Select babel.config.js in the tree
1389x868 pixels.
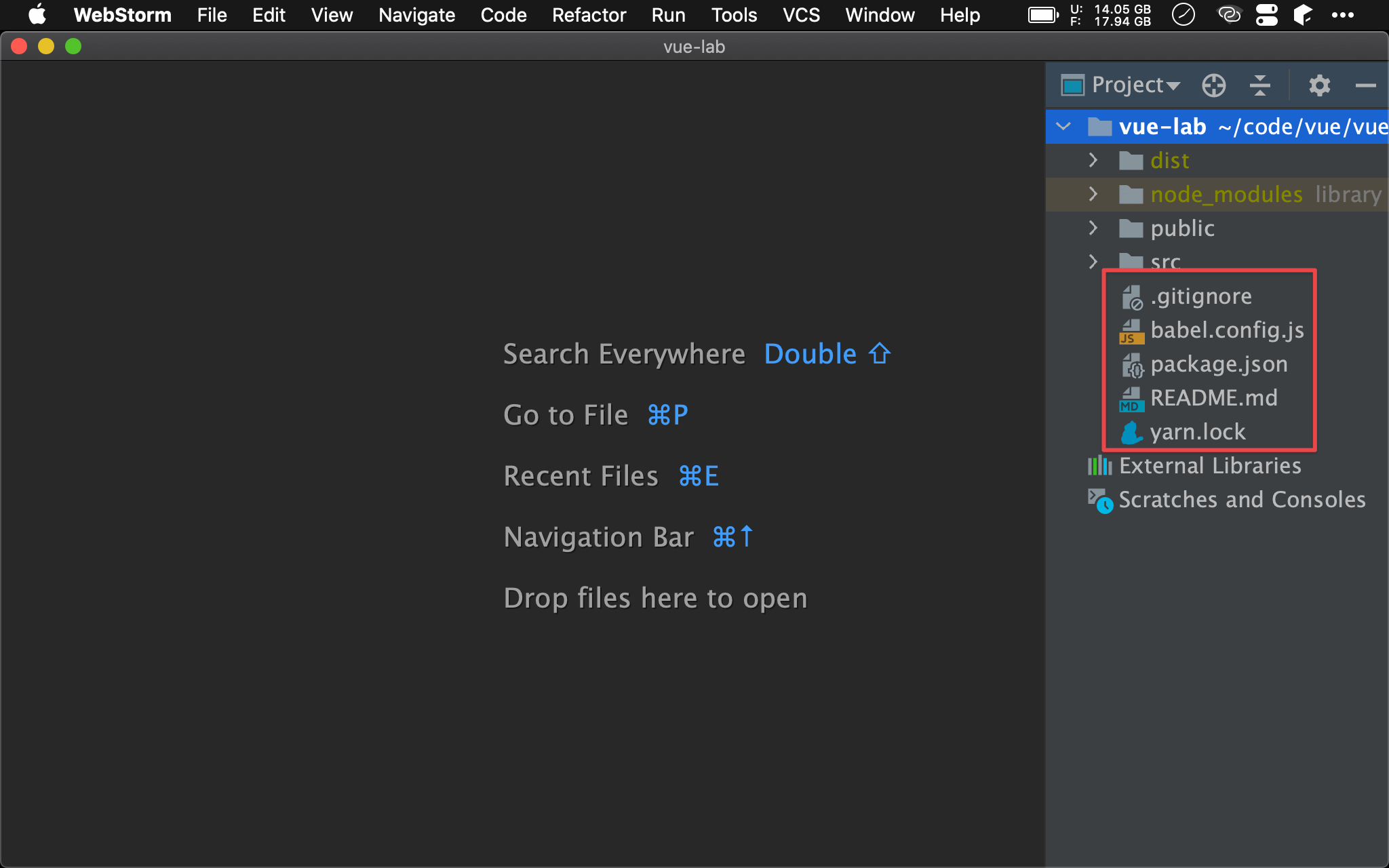(1227, 330)
